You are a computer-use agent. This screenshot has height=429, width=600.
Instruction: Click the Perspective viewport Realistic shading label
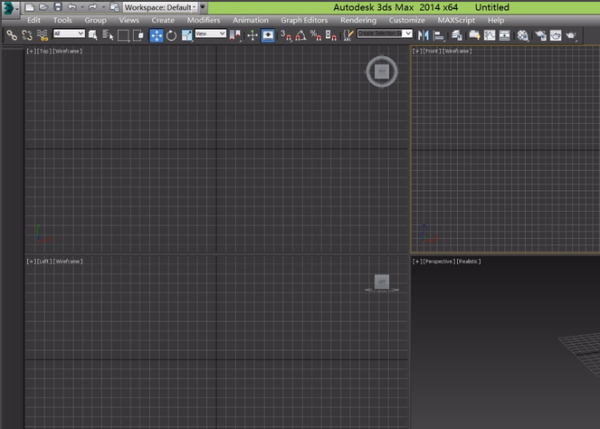tap(469, 261)
